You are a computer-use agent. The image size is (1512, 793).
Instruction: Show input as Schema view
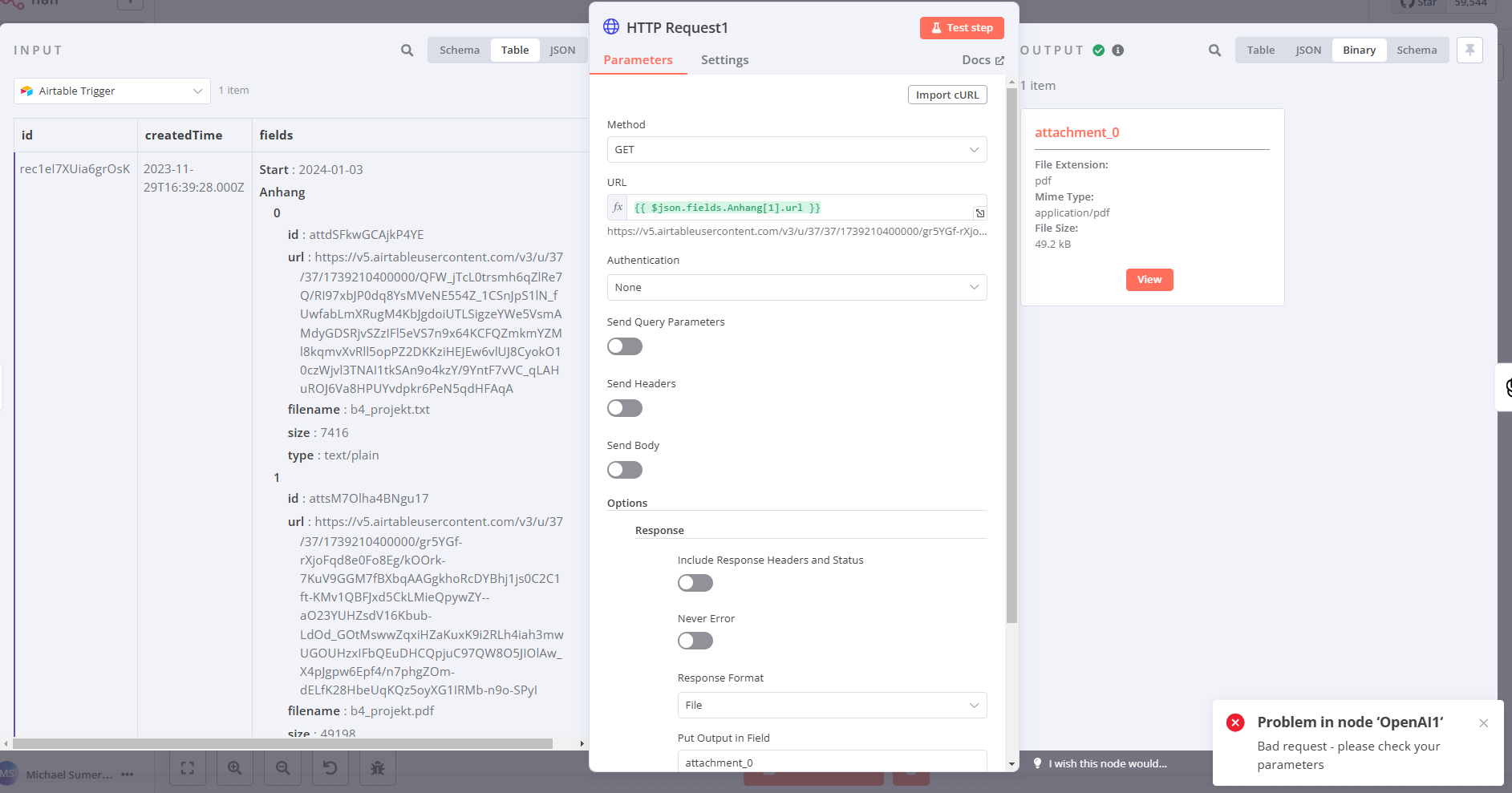coord(460,50)
